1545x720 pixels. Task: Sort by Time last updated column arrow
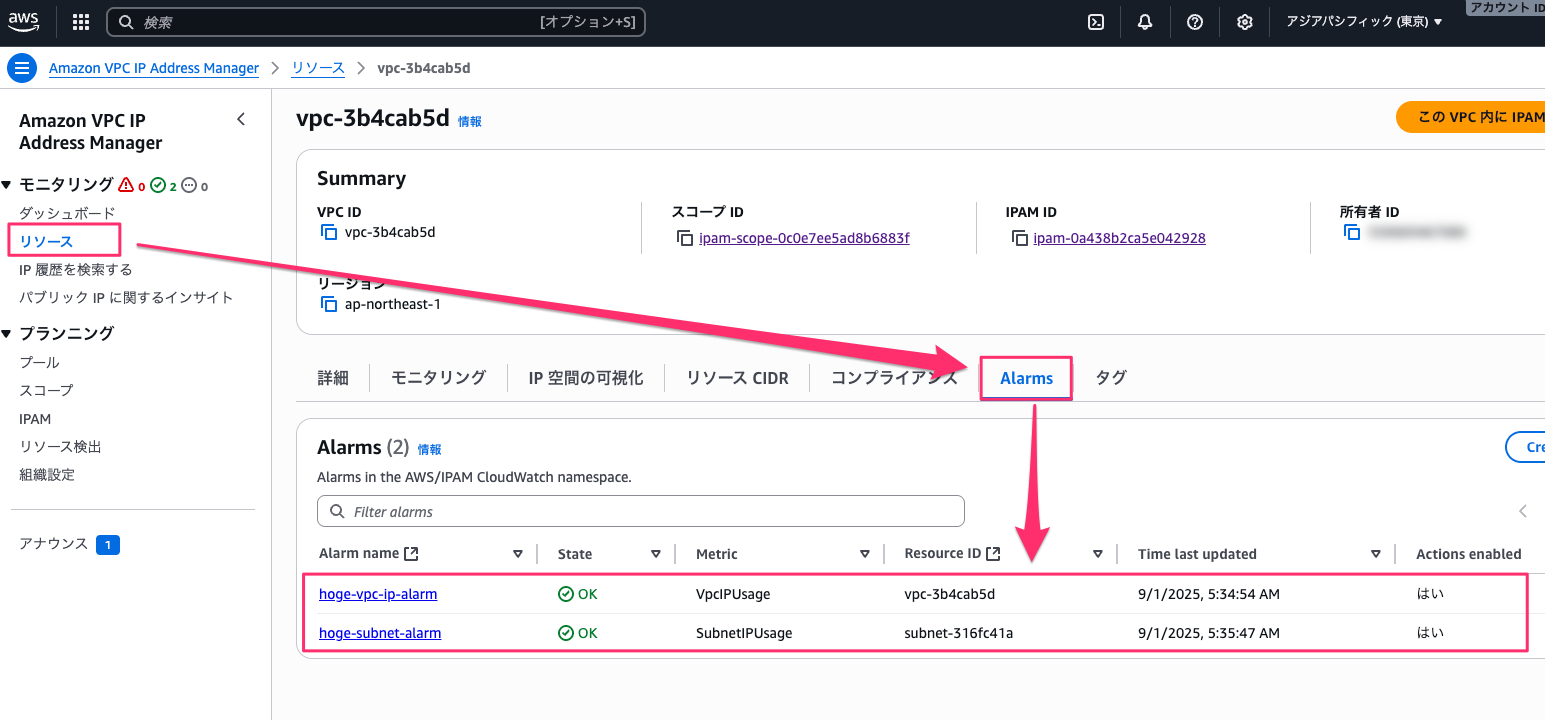(x=1376, y=554)
